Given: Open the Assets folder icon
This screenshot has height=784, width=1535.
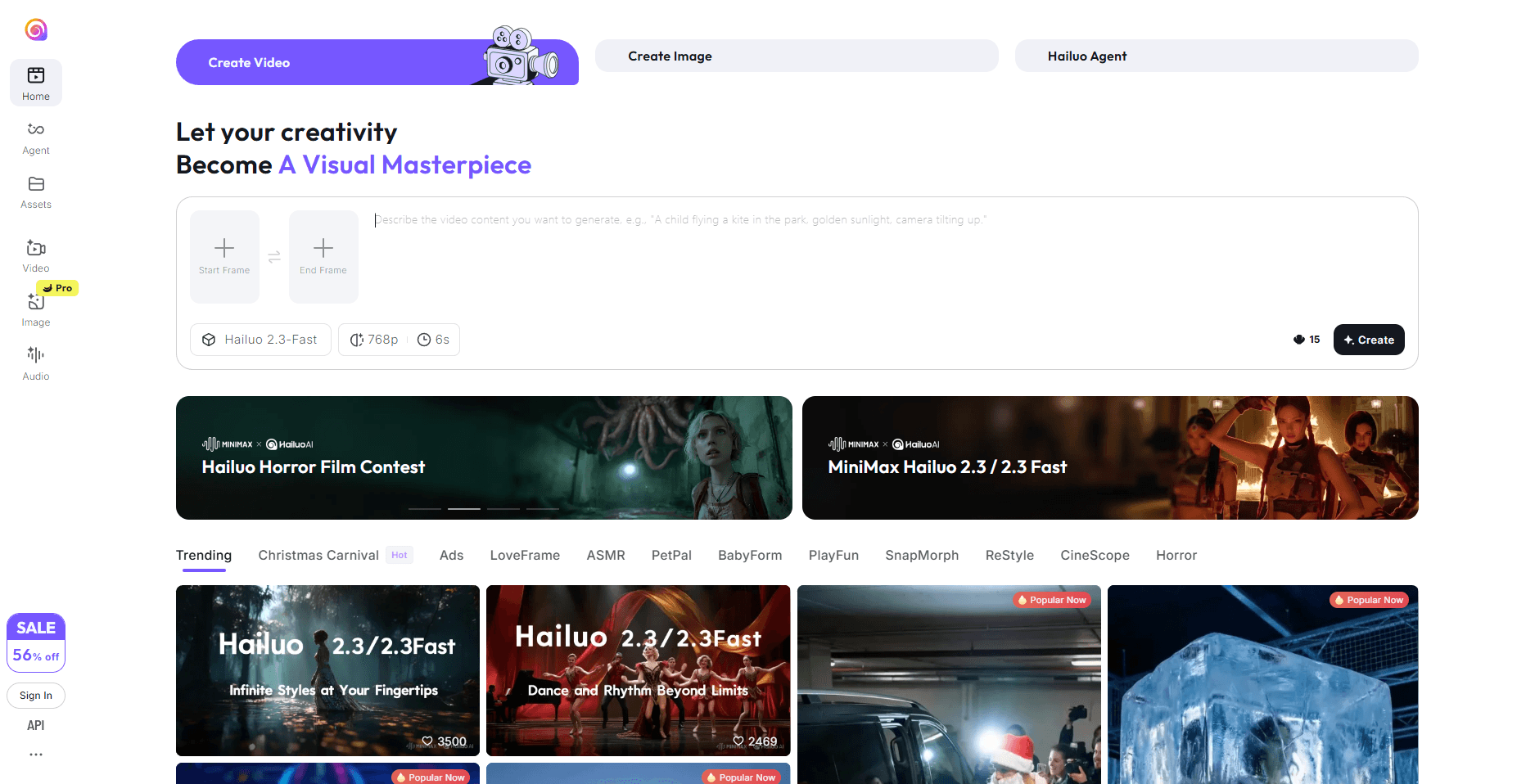Looking at the screenshot, I should 36,183.
